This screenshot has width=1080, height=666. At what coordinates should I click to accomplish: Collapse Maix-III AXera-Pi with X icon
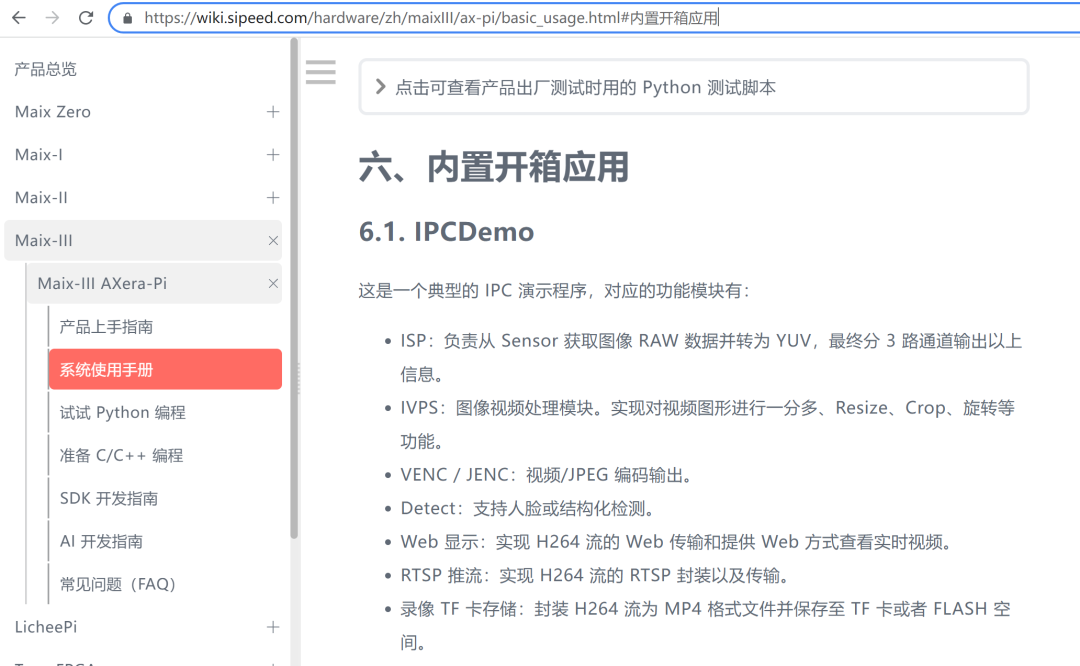pos(273,283)
